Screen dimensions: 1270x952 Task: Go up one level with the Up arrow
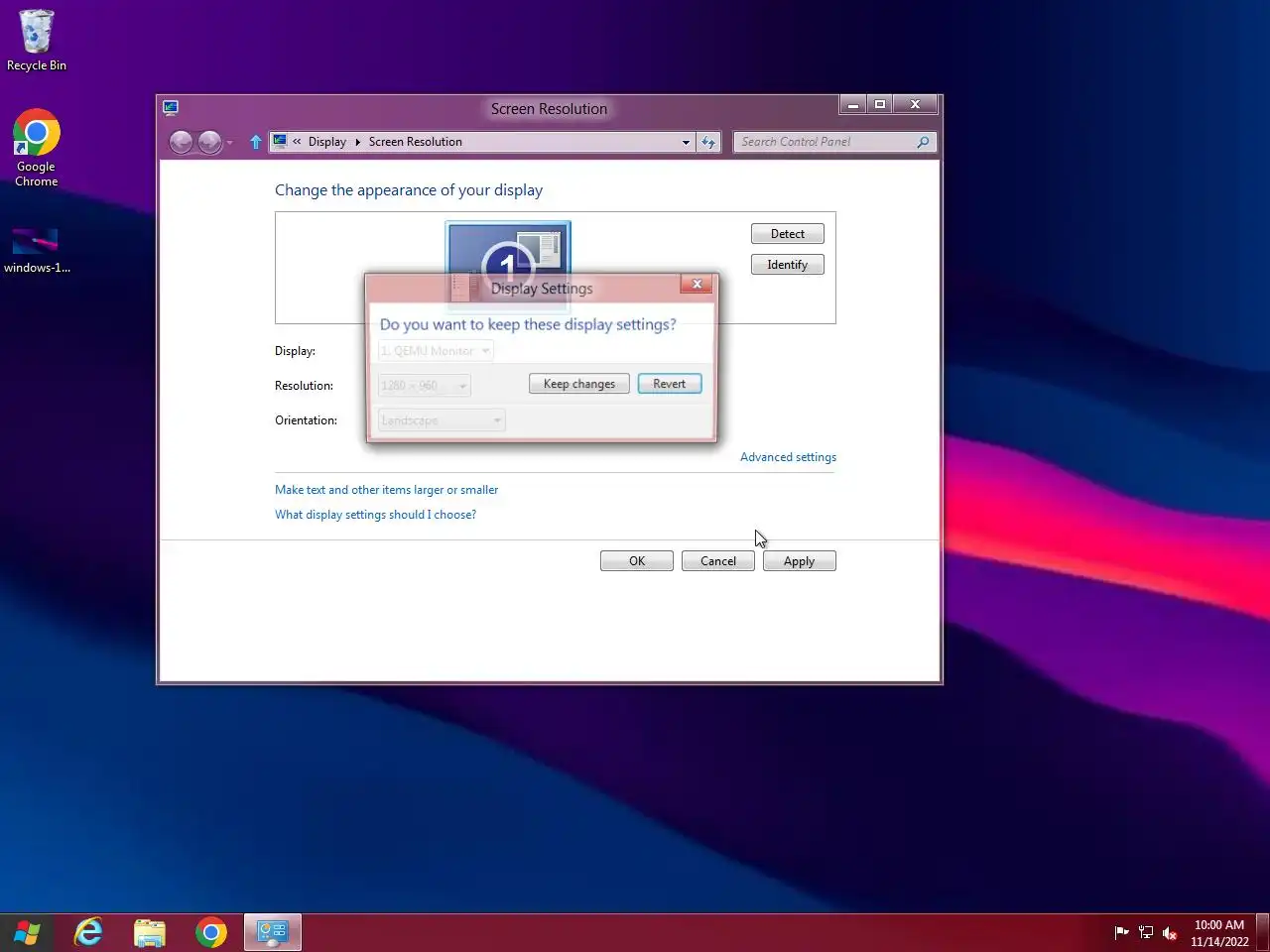click(256, 143)
